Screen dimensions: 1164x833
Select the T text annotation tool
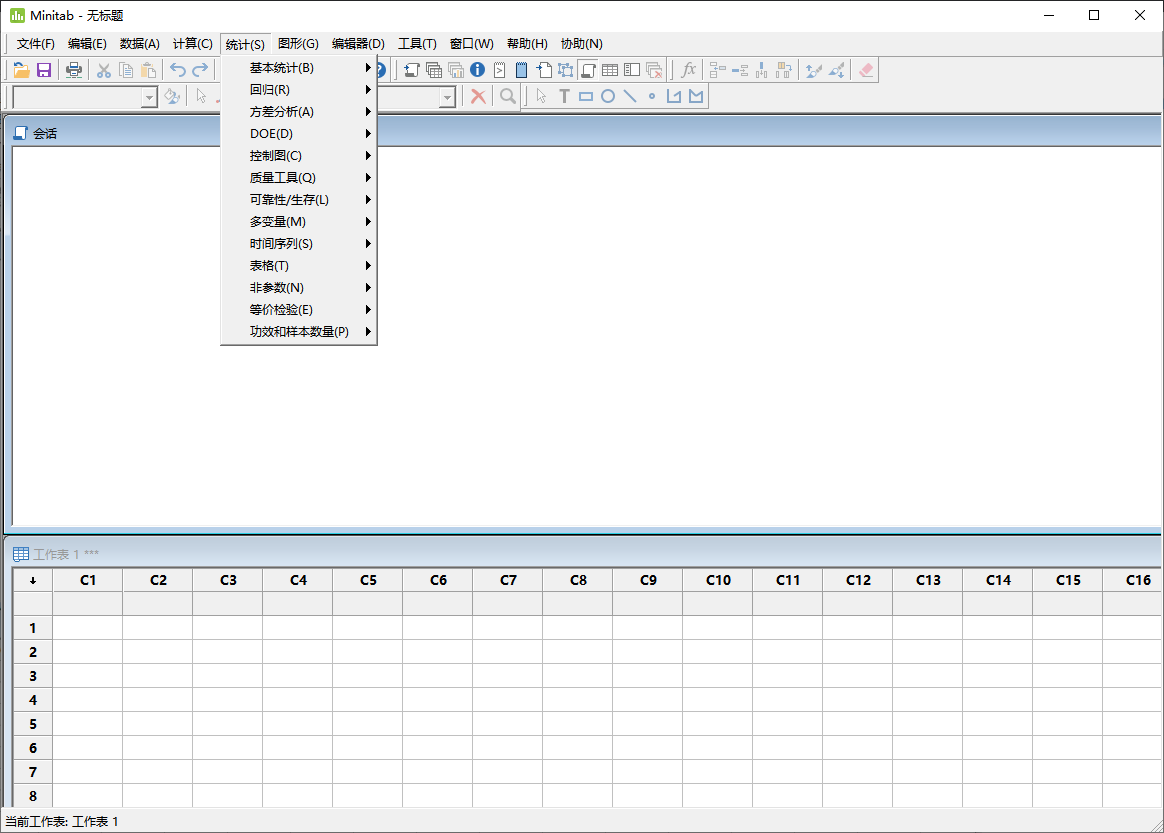(564, 97)
